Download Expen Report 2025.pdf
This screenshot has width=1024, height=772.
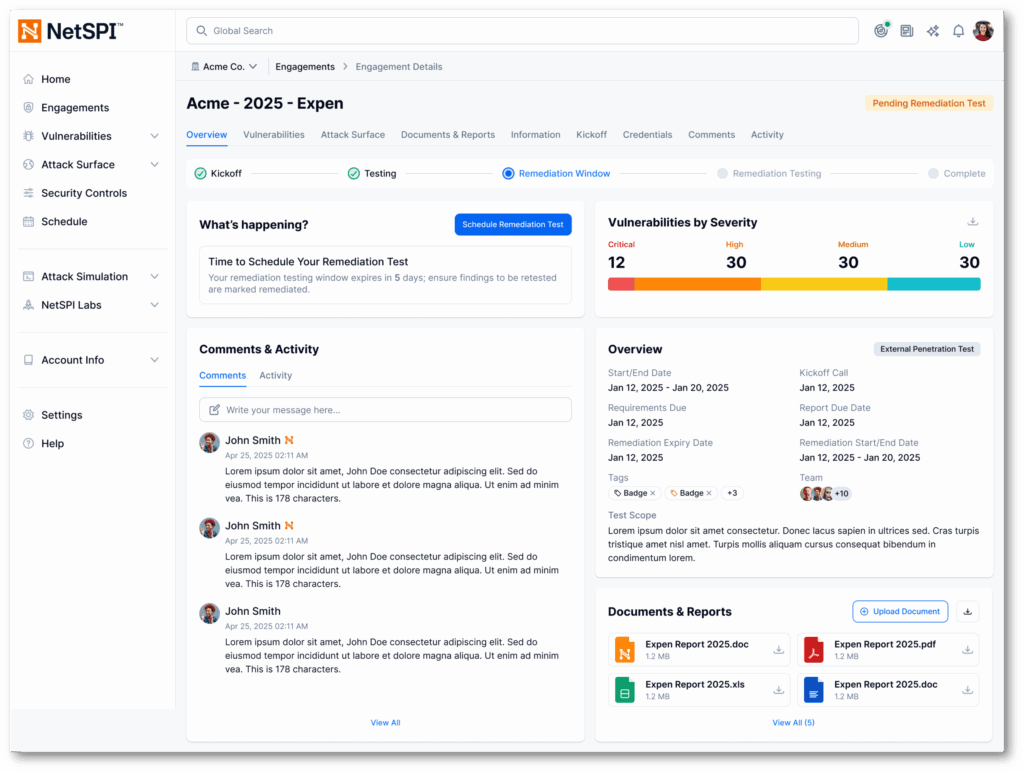[967, 650]
